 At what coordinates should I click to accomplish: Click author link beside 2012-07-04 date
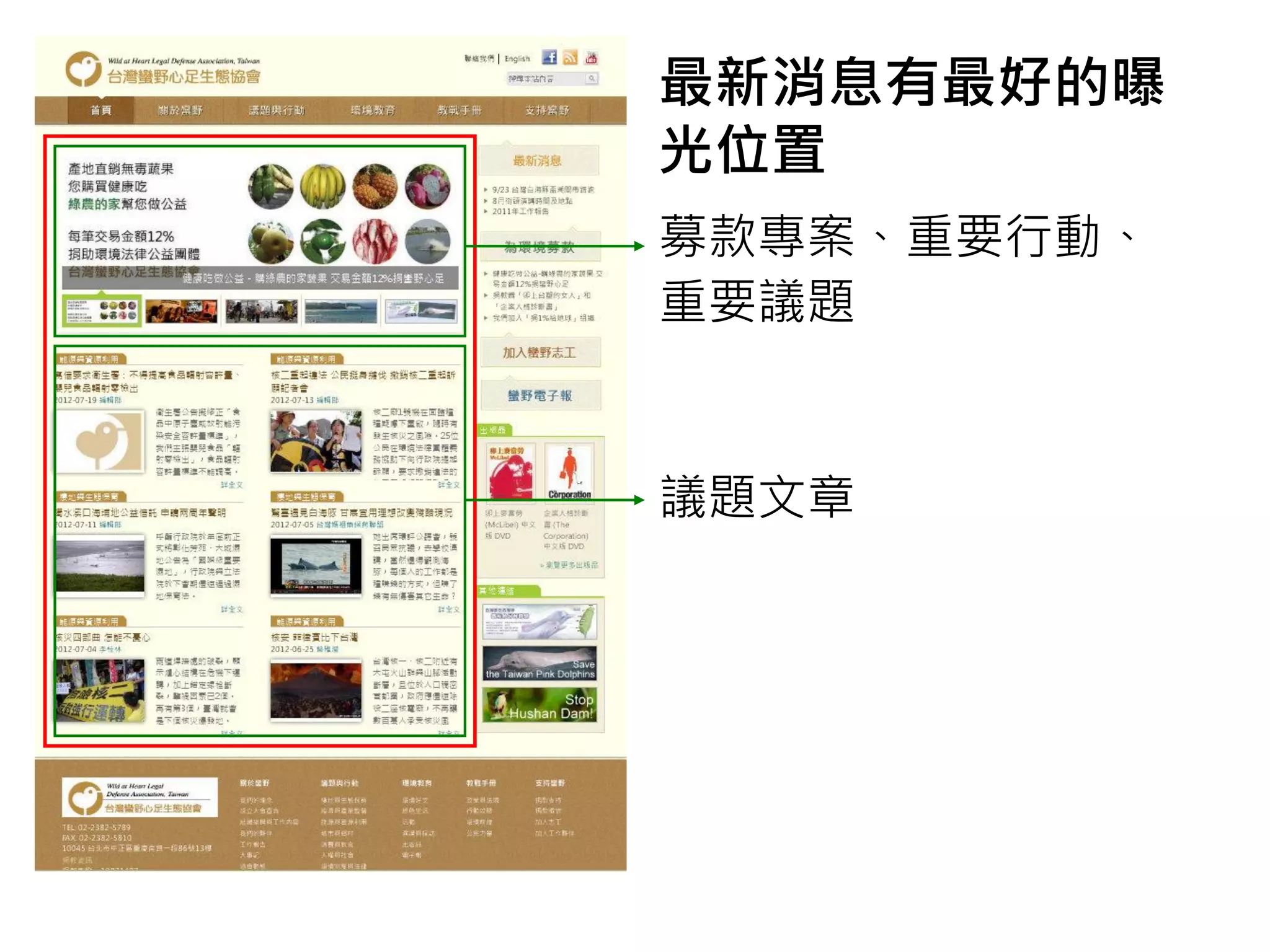(110, 649)
